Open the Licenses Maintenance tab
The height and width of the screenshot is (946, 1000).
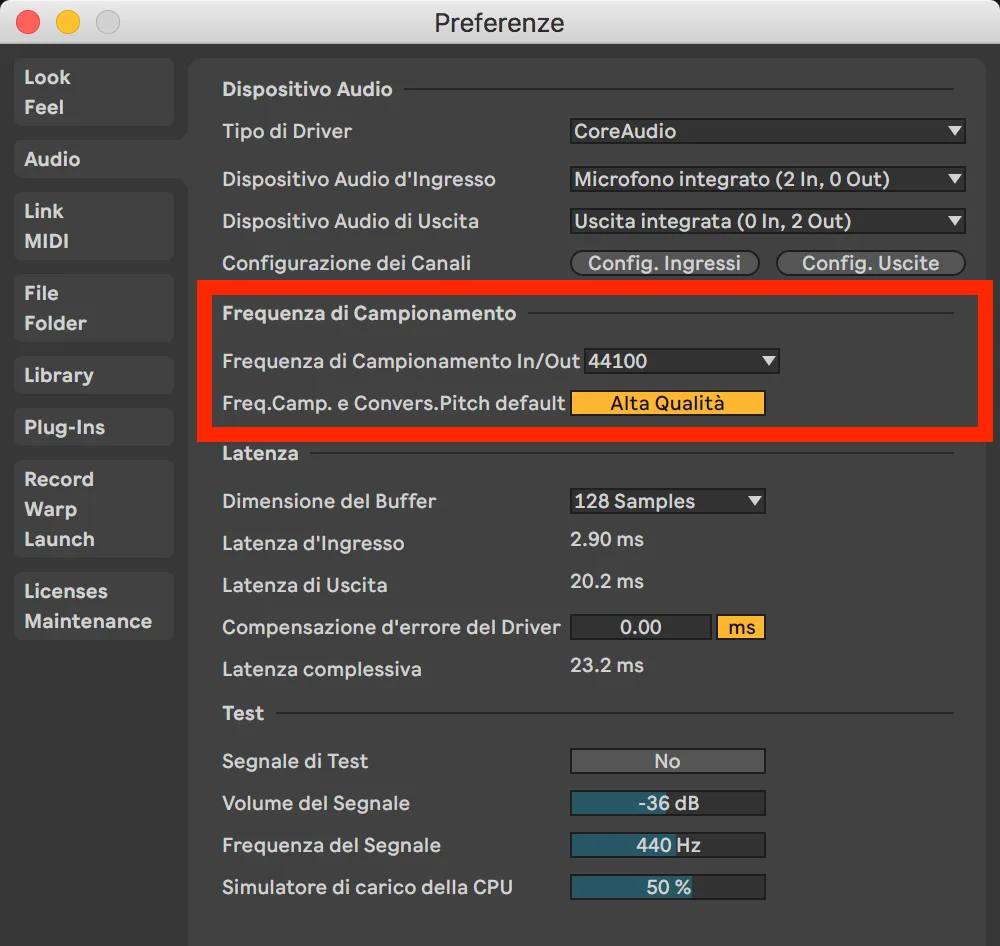tap(94, 606)
